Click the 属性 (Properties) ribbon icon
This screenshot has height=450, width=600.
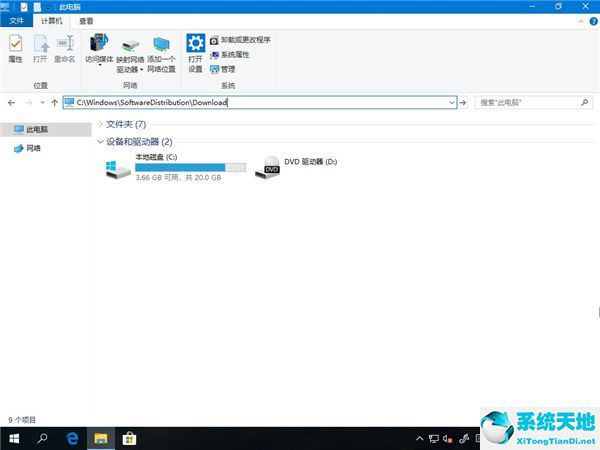pos(15,49)
